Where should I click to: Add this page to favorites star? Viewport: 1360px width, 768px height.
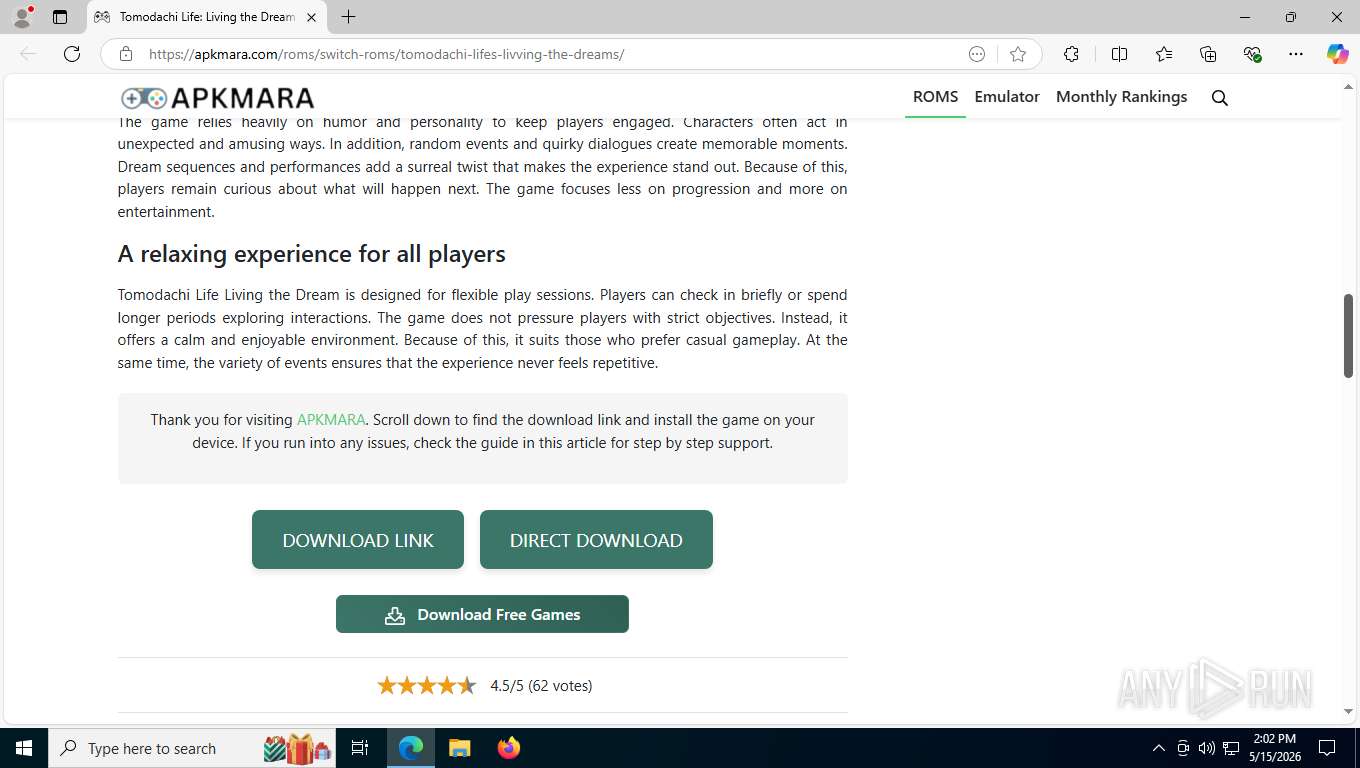(1018, 54)
